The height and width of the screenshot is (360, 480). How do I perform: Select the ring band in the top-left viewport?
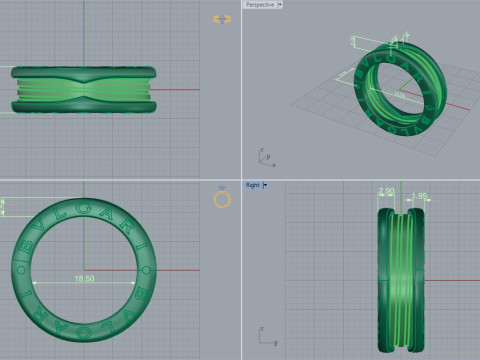pos(84,90)
